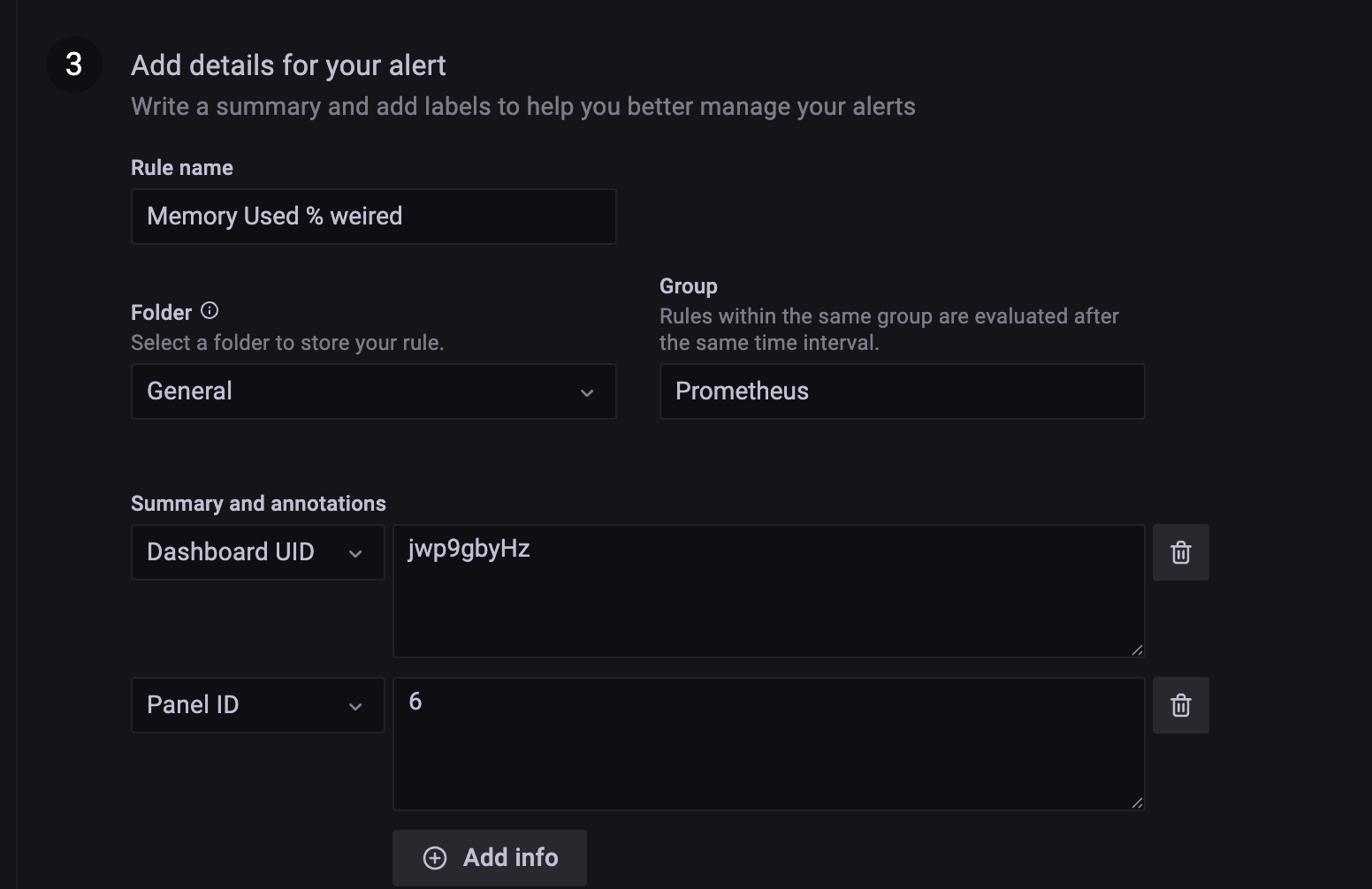Click the Folder dropdown chevron arrow
Image resolution: width=1372 pixels, height=889 pixels.
point(587,392)
